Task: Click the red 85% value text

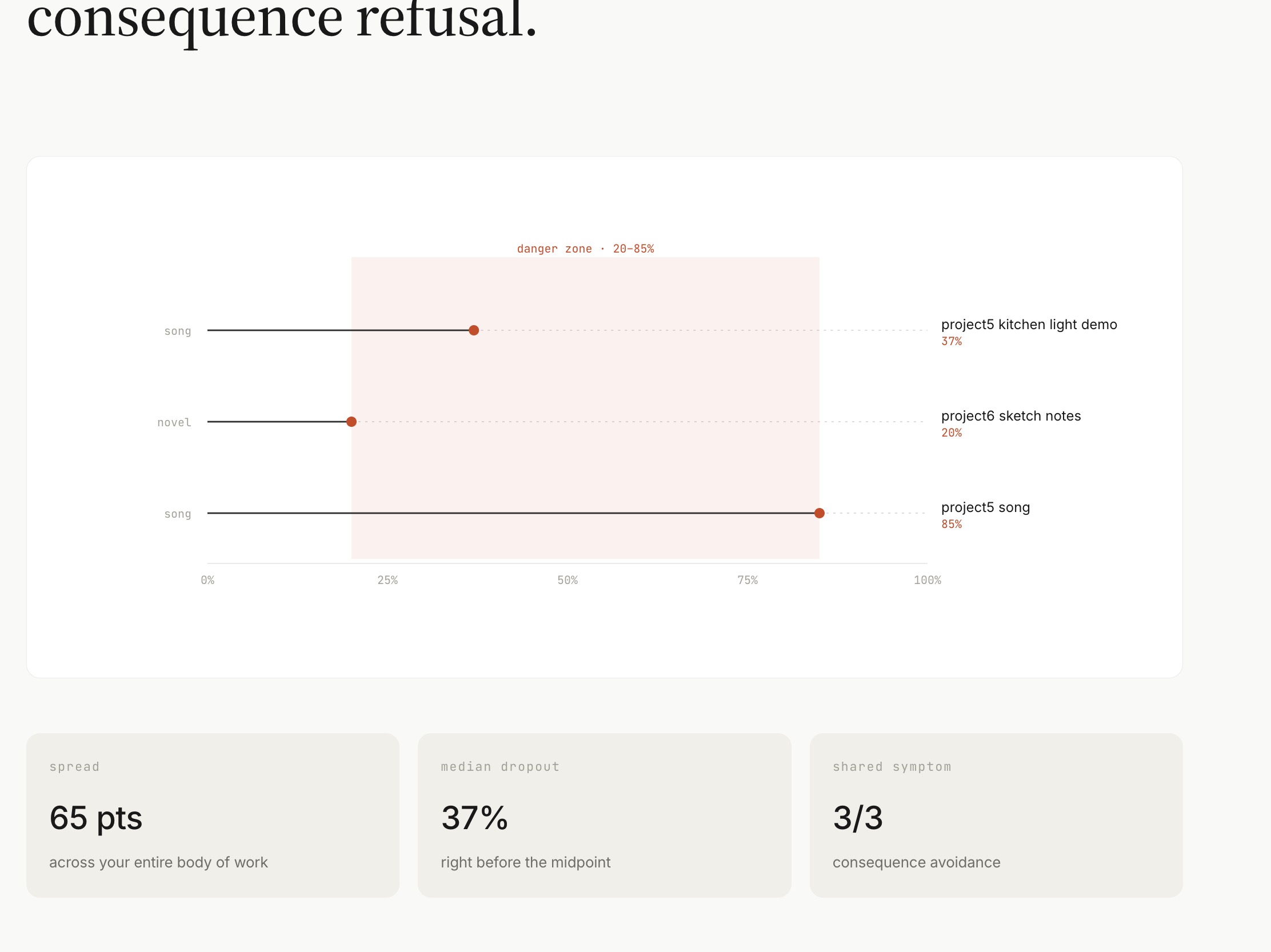Action: [x=951, y=524]
